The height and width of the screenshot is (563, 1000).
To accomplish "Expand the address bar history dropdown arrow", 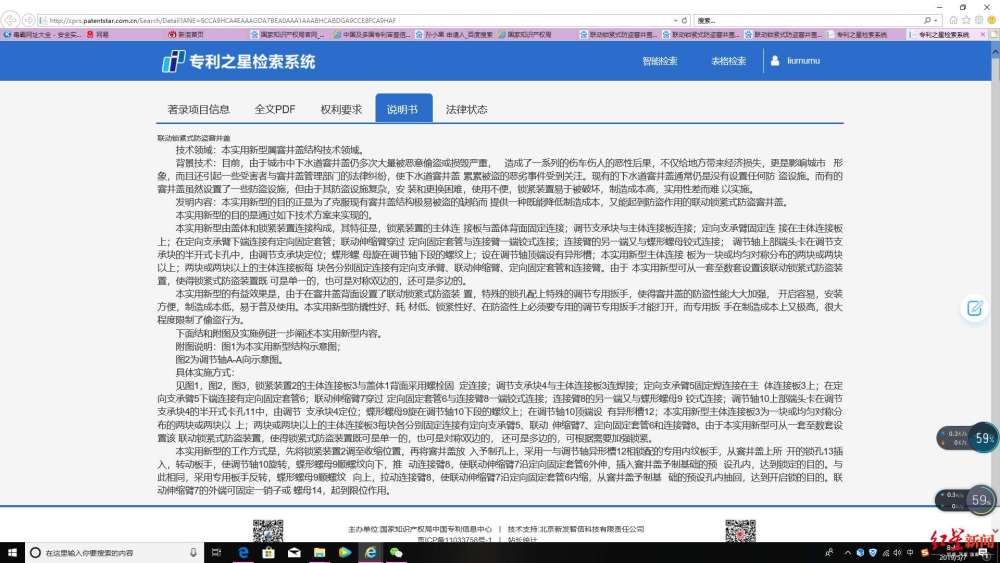I will (x=675, y=20).
